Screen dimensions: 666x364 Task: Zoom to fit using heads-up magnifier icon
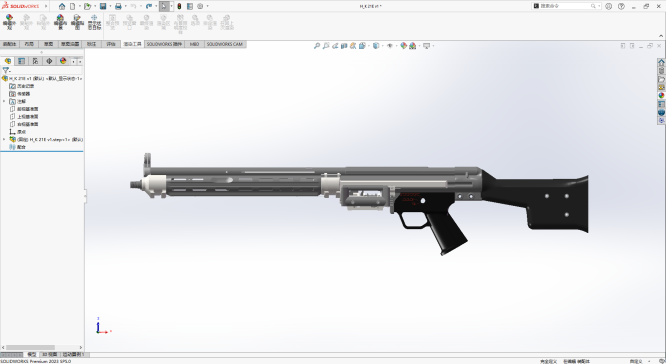(x=316, y=46)
